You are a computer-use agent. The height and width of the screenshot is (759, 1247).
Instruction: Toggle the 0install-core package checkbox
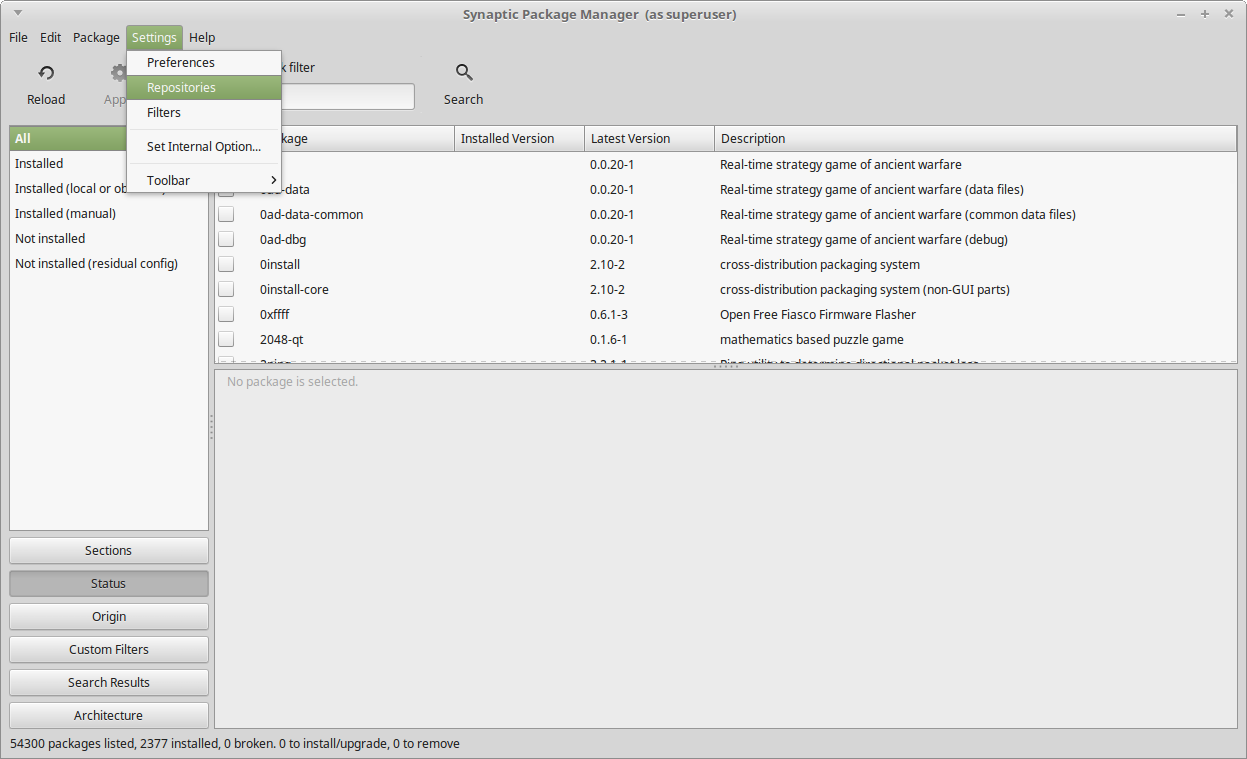pos(226,289)
